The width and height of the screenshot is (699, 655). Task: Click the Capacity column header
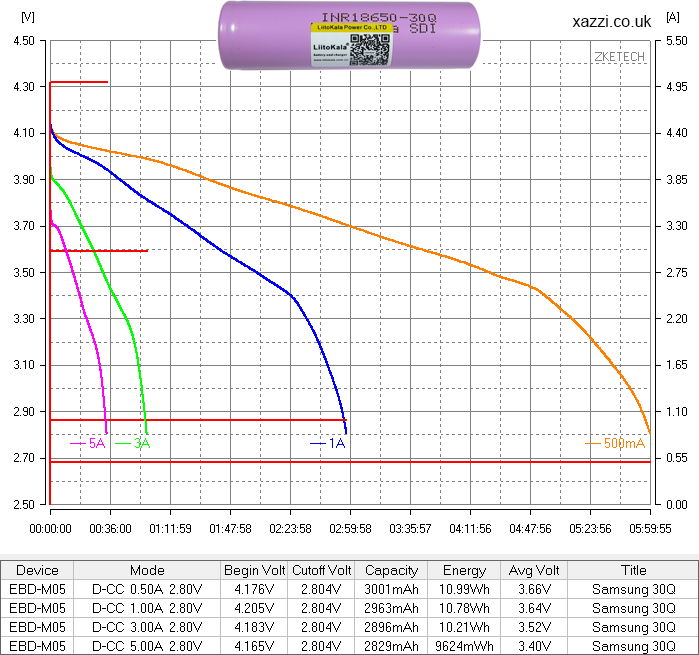[x=391, y=570]
